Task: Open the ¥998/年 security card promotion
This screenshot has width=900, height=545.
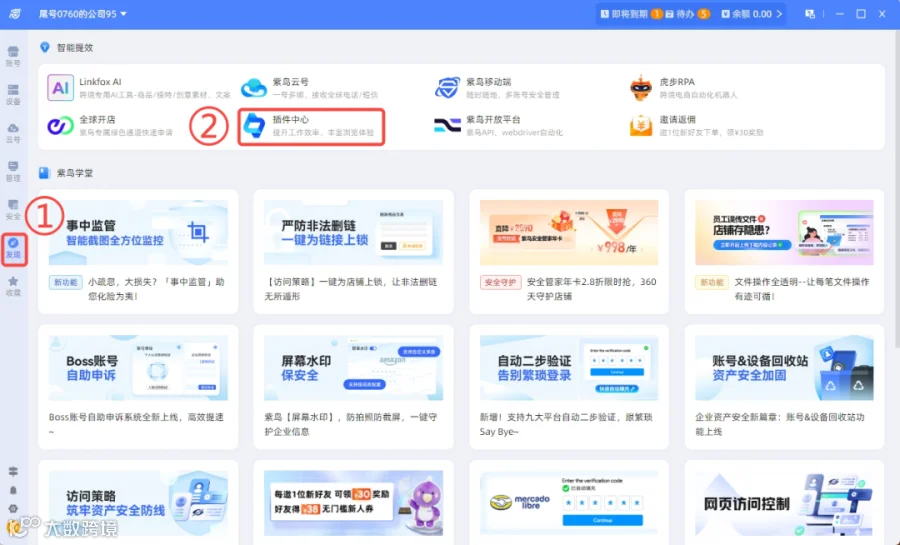Action: point(569,232)
